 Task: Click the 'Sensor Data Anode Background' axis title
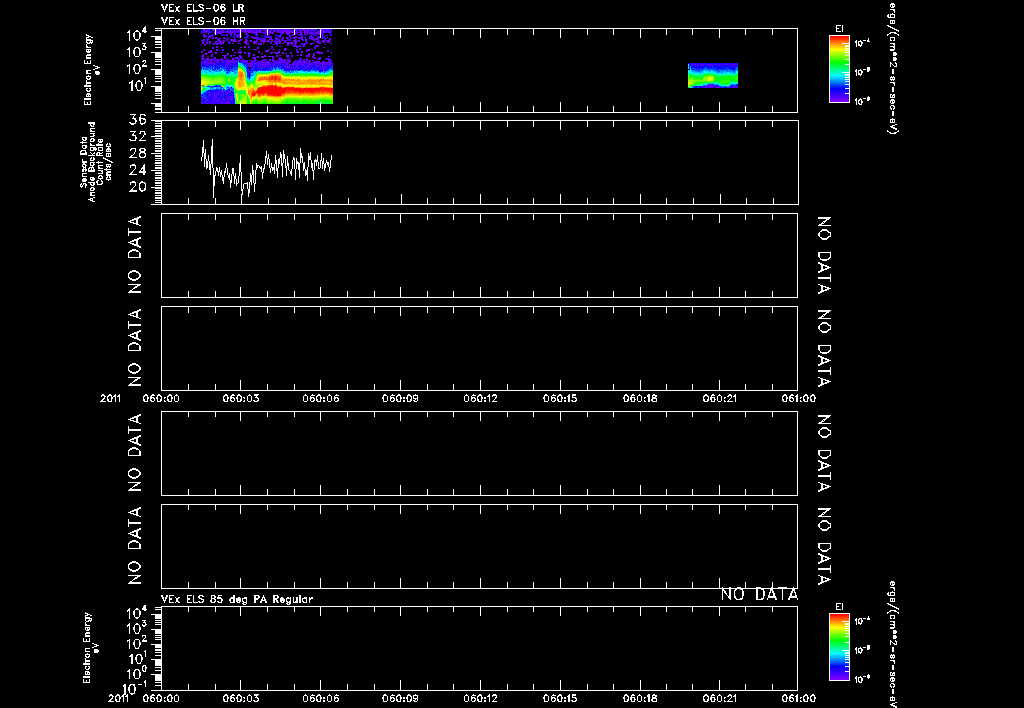click(88, 161)
